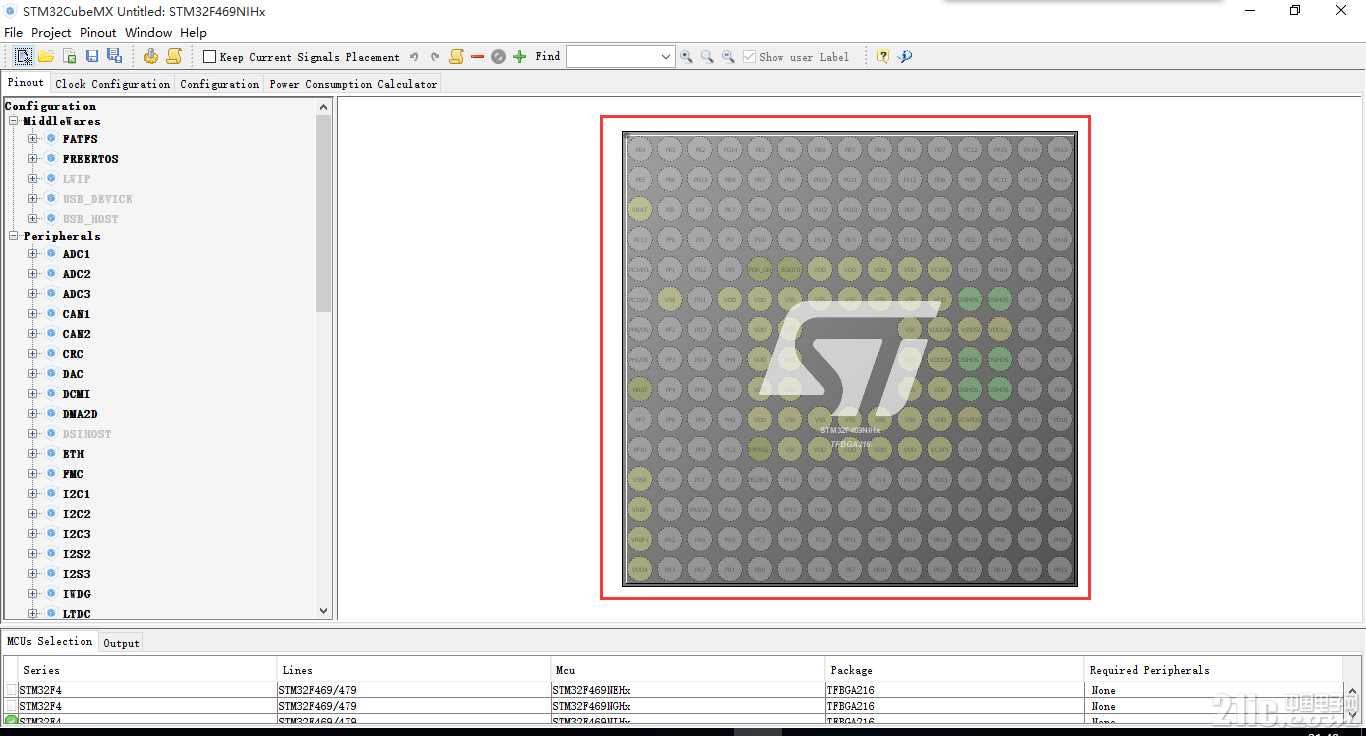Tick the checkbox for the STM32F469NGHx row
Screen dimensions: 1366x736
click(x=11, y=706)
